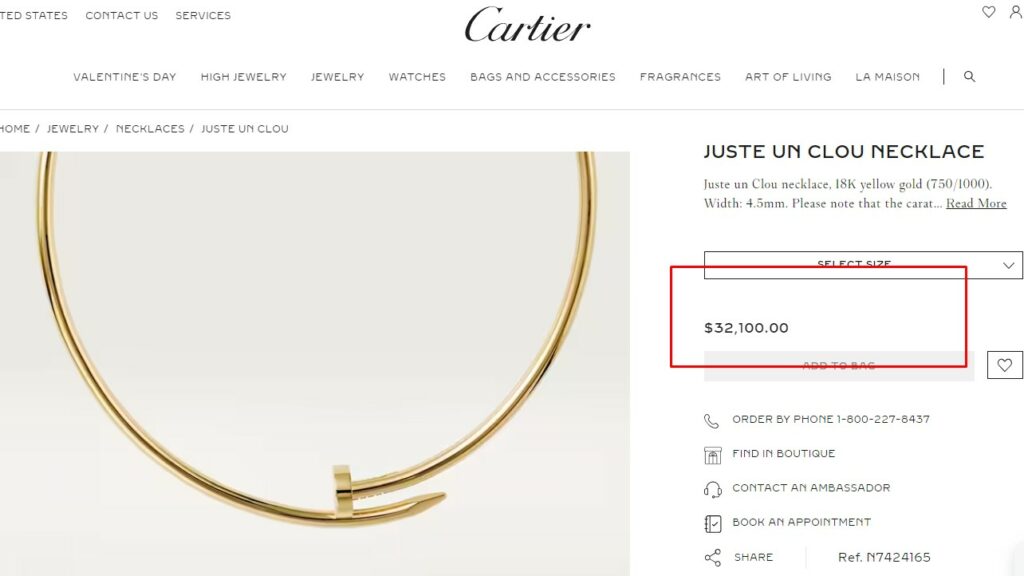Go to Necklaces in the breadcrumb
Screen dimensions: 1024x576
pos(150,129)
